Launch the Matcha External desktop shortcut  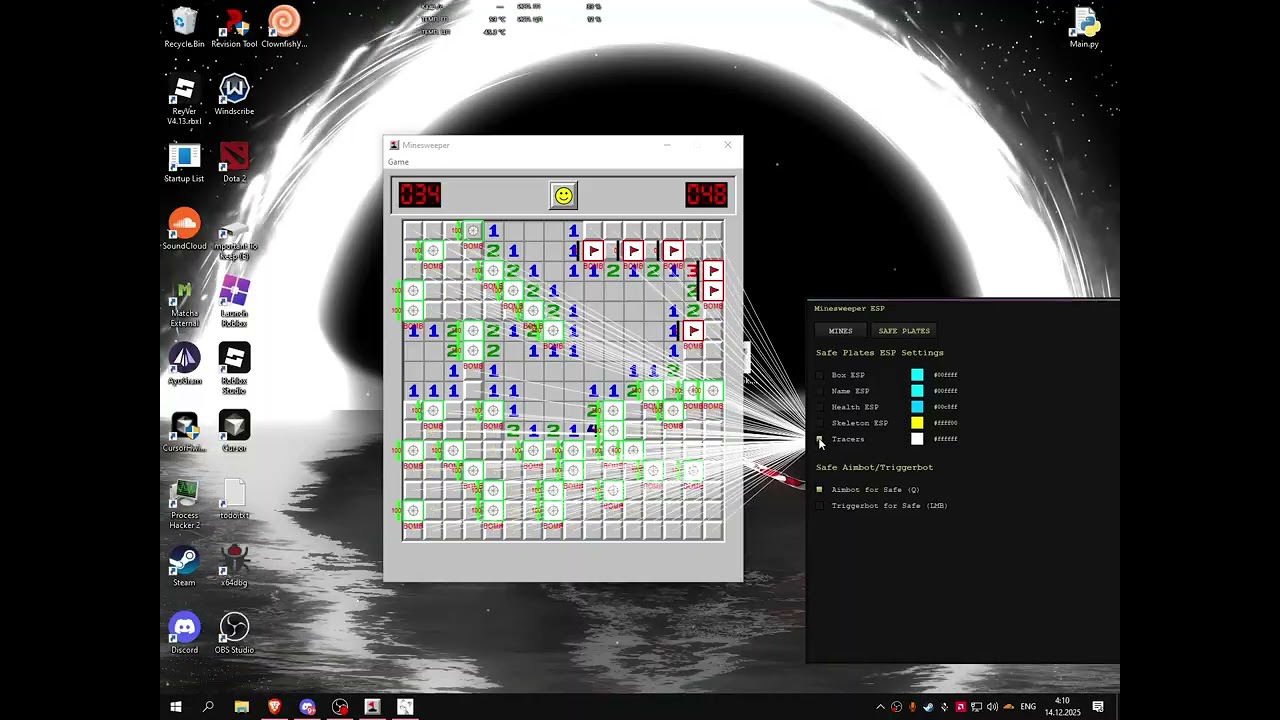click(x=184, y=304)
